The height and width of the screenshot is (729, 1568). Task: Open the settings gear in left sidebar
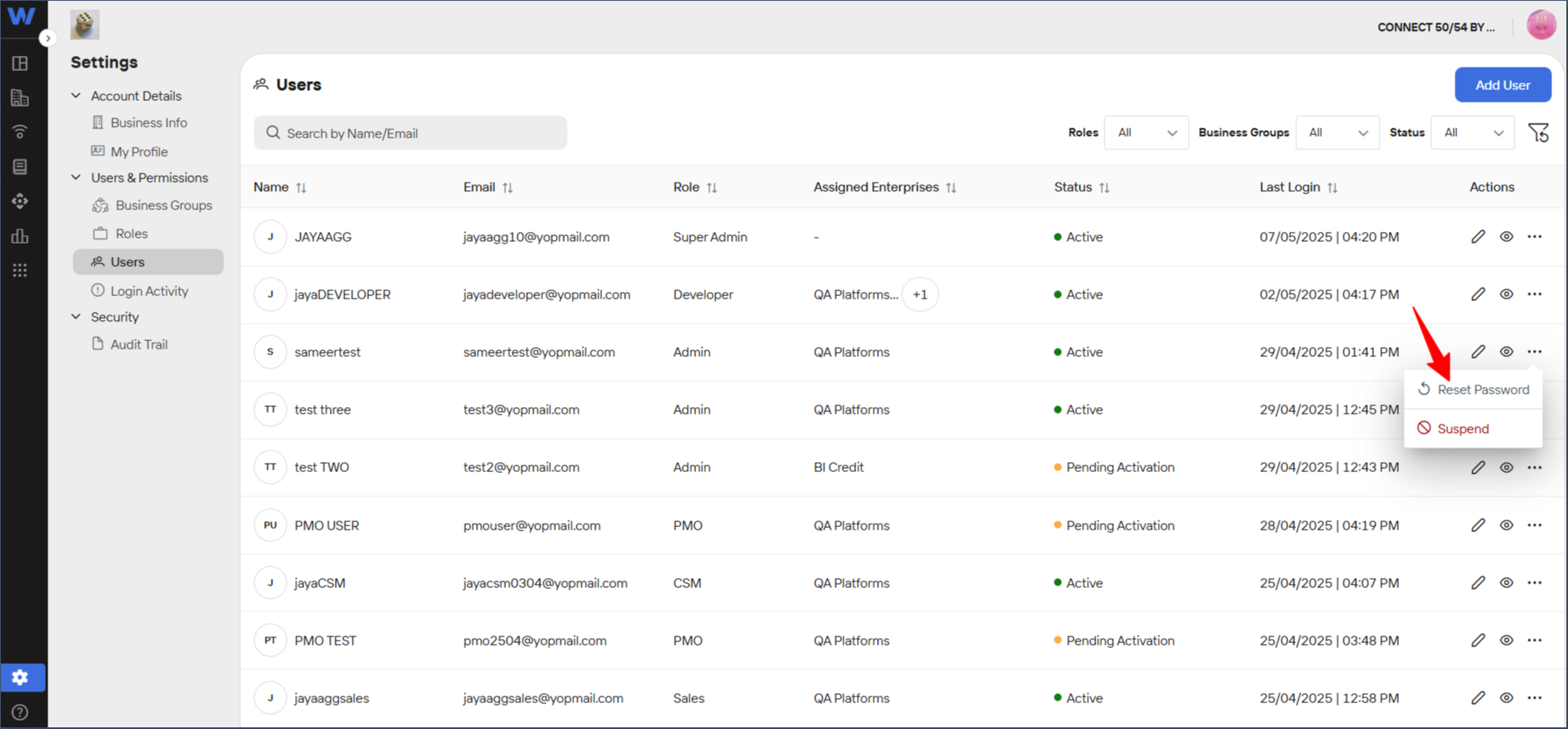pos(21,677)
